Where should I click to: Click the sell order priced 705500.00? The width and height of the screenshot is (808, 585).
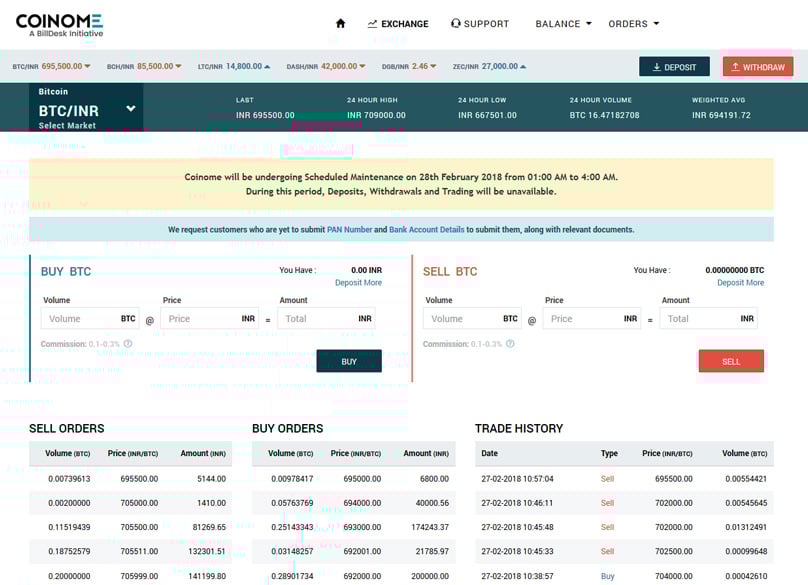tap(130, 527)
